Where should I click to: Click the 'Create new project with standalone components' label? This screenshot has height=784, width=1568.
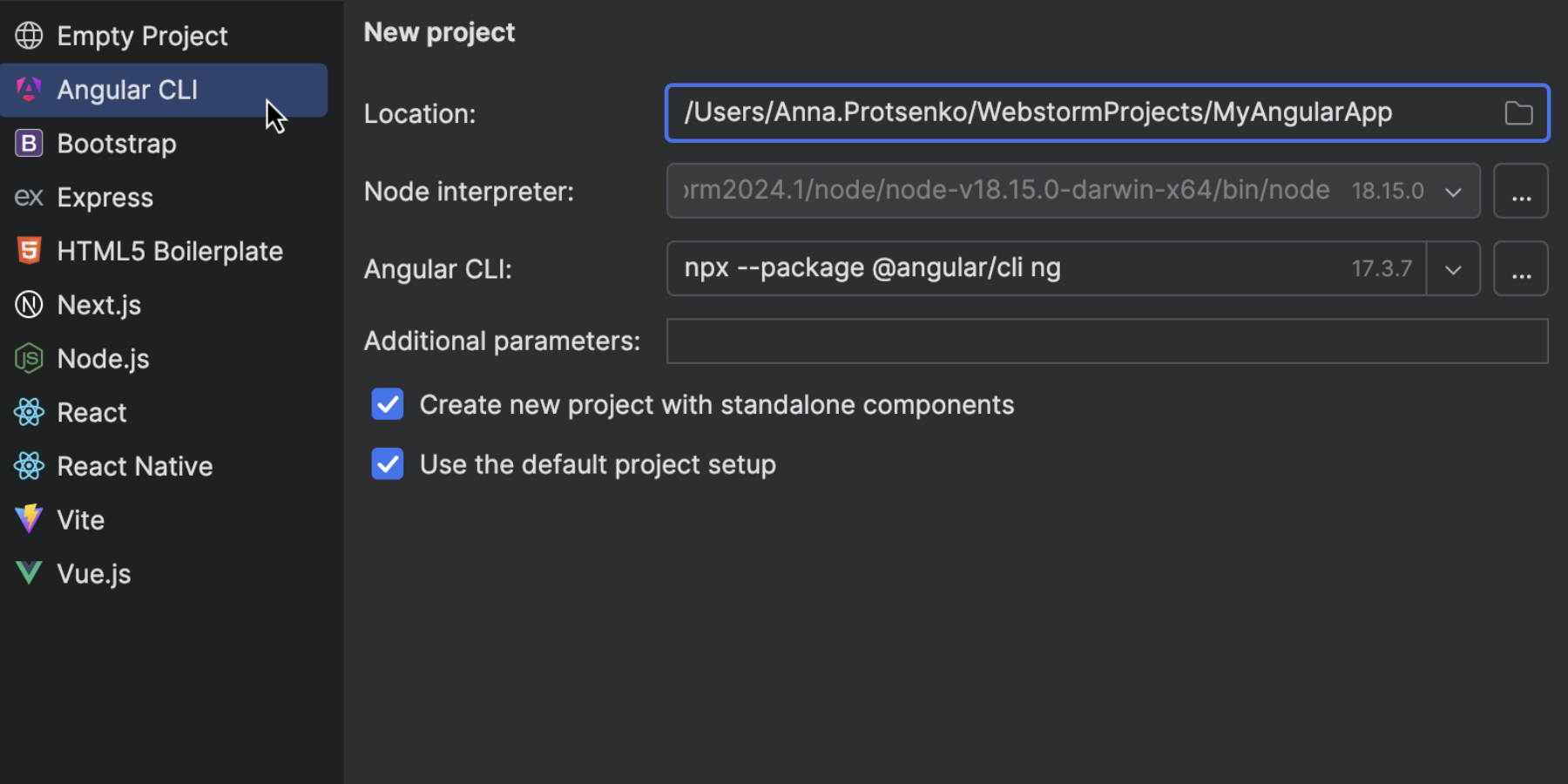(x=717, y=405)
